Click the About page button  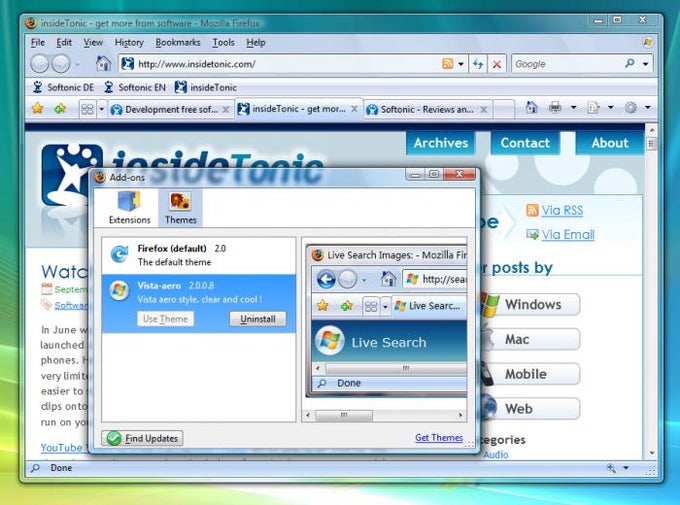click(x=610, y=143)
